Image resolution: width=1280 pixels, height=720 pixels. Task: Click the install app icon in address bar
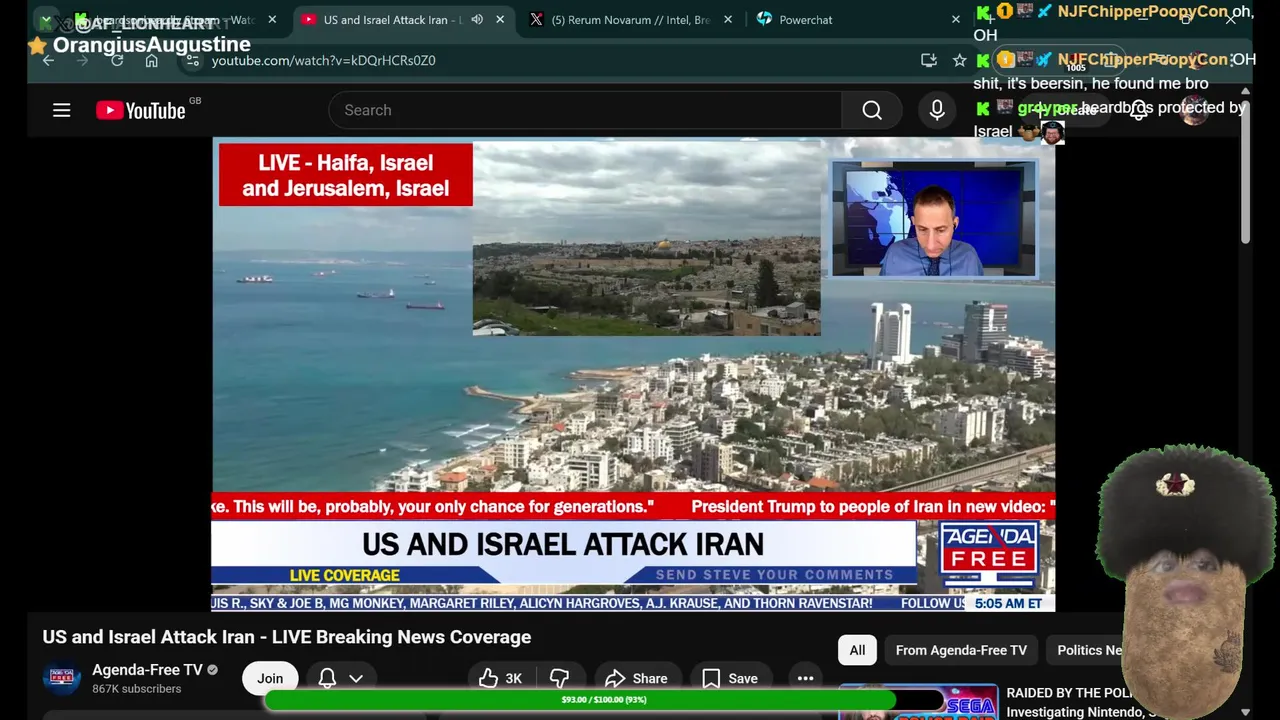pyautogui.click(x=929, y=60)
